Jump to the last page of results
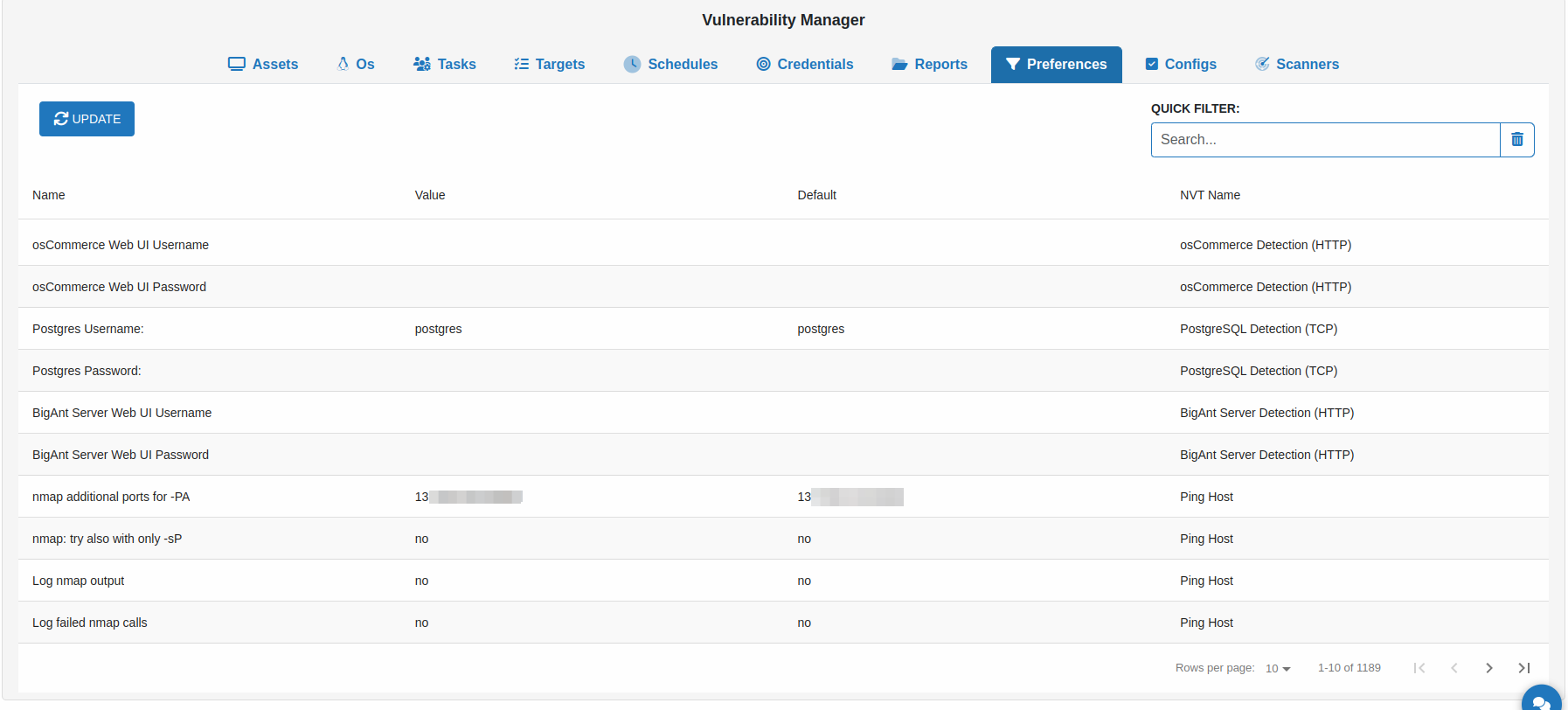 1523,668
